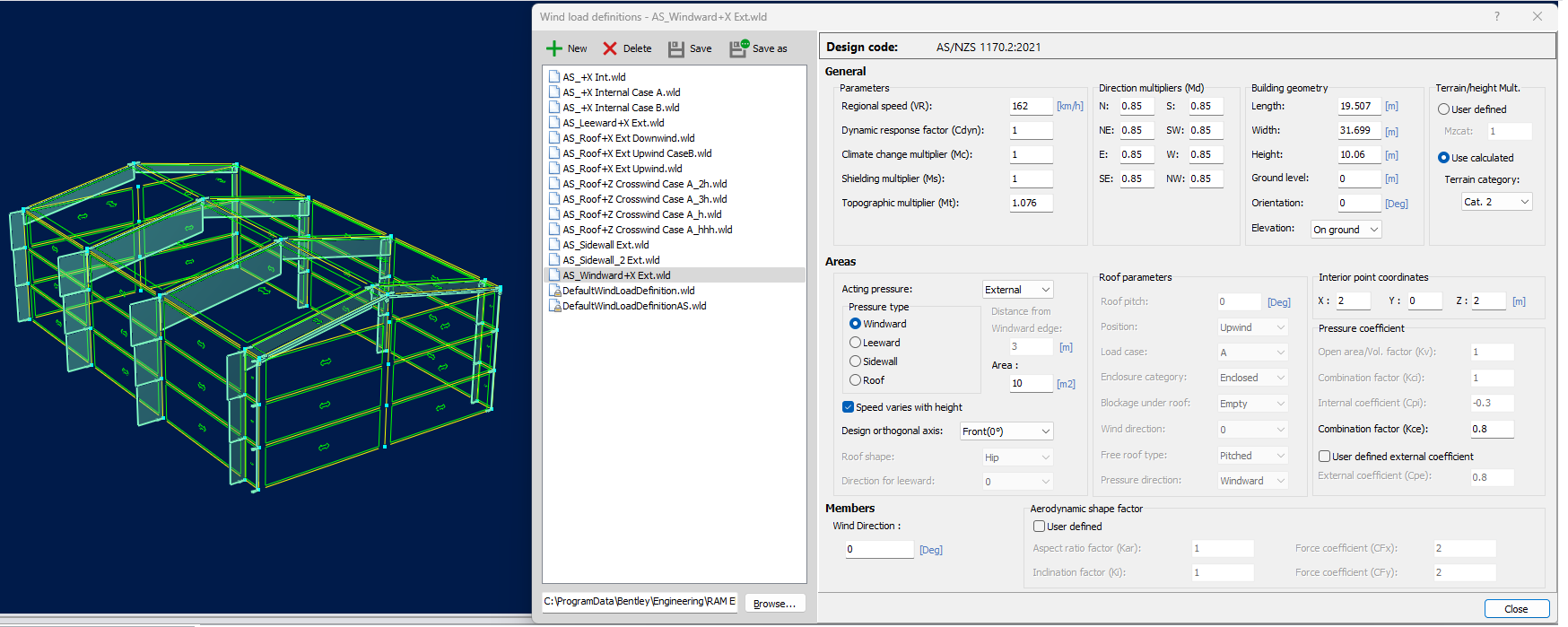The height and width of the screenshot is (627, 1568).
Task: Expand the Acting pressure dropdown
Action: 1017,290
